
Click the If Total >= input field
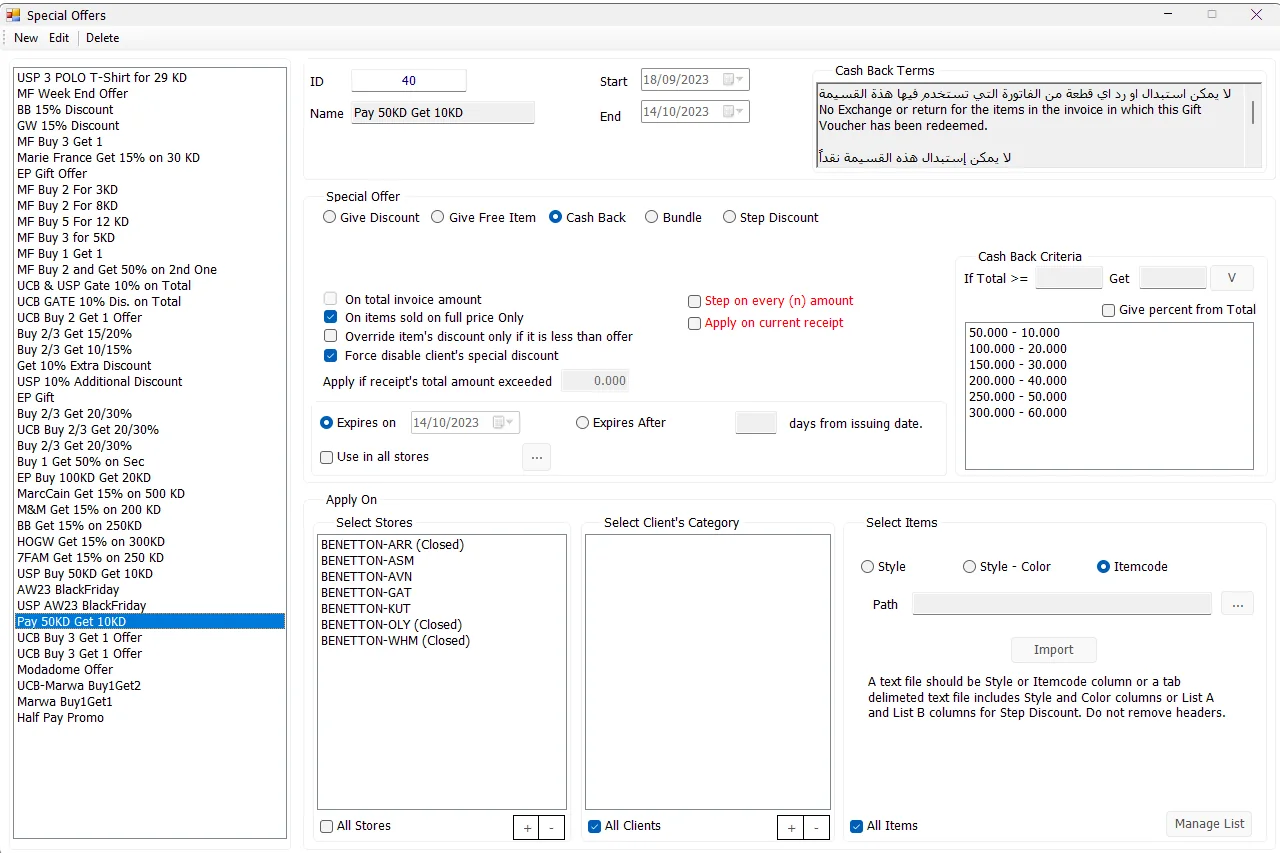click(x=1068, y=278)
